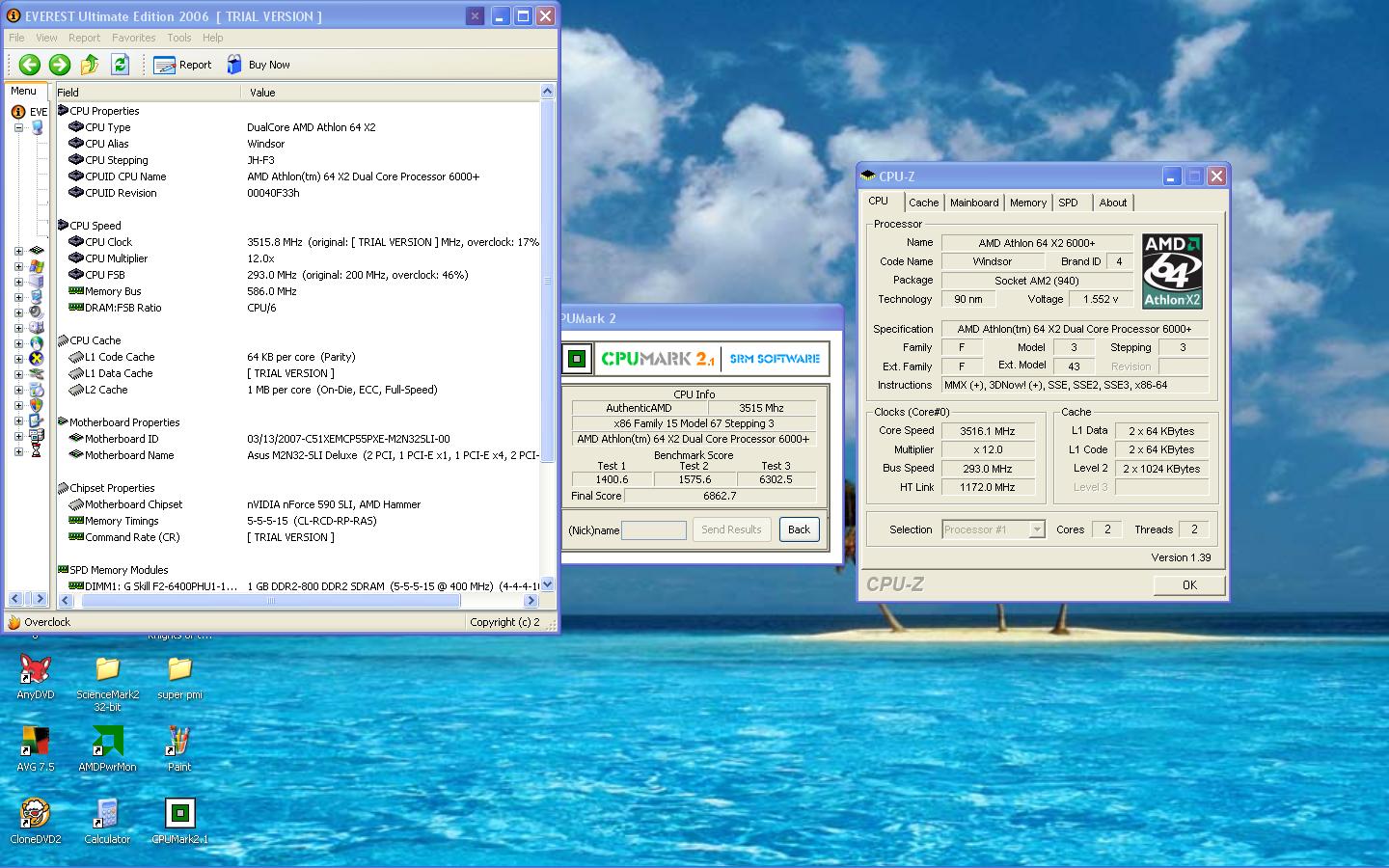Expand the speaker Multimedia node
Screen dimensions: 1389x868
[x=18, y=312]
